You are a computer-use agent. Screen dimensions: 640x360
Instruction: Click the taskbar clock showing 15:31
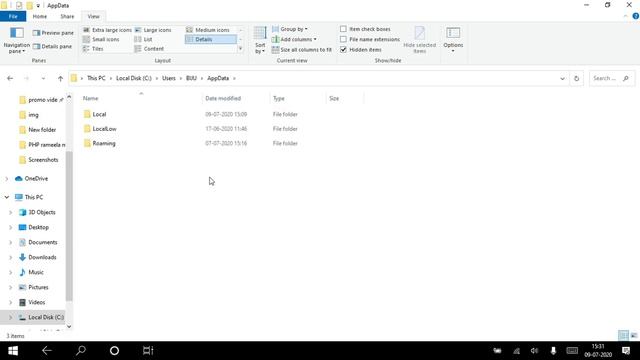click(x=598, y=351)
